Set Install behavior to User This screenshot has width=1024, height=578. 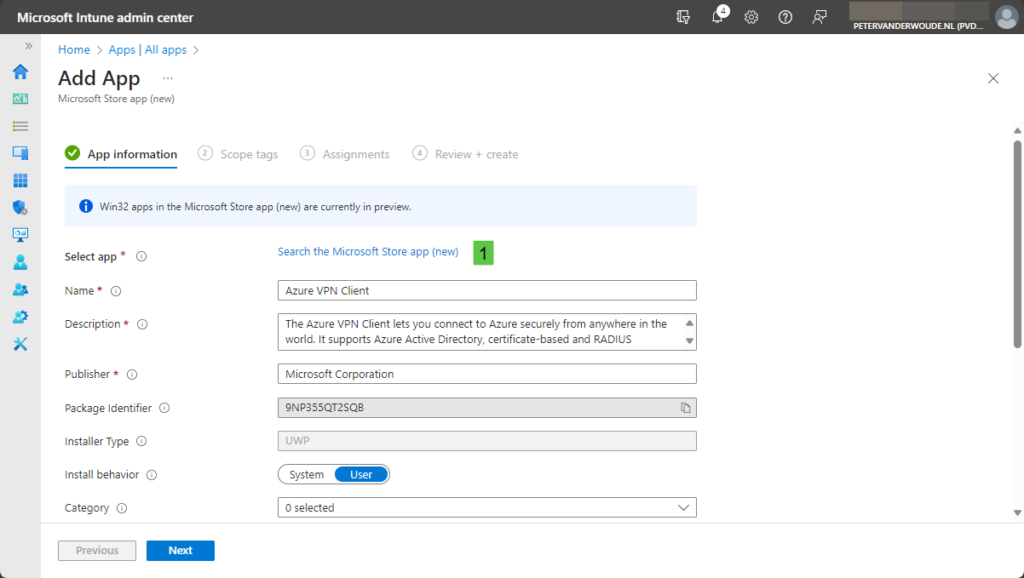click(361, 474)
